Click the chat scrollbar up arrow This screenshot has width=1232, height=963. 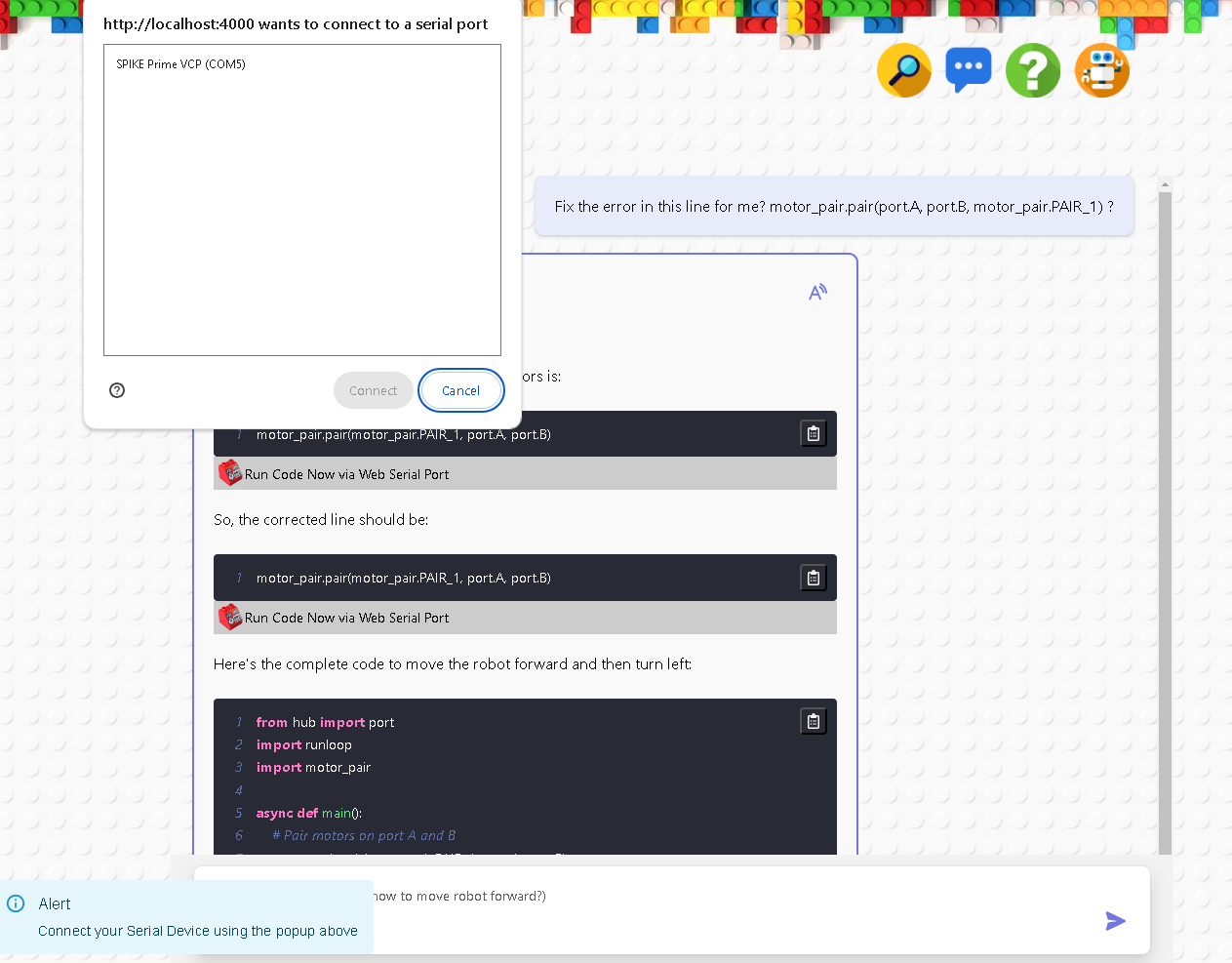click(x=1165, y=184)
